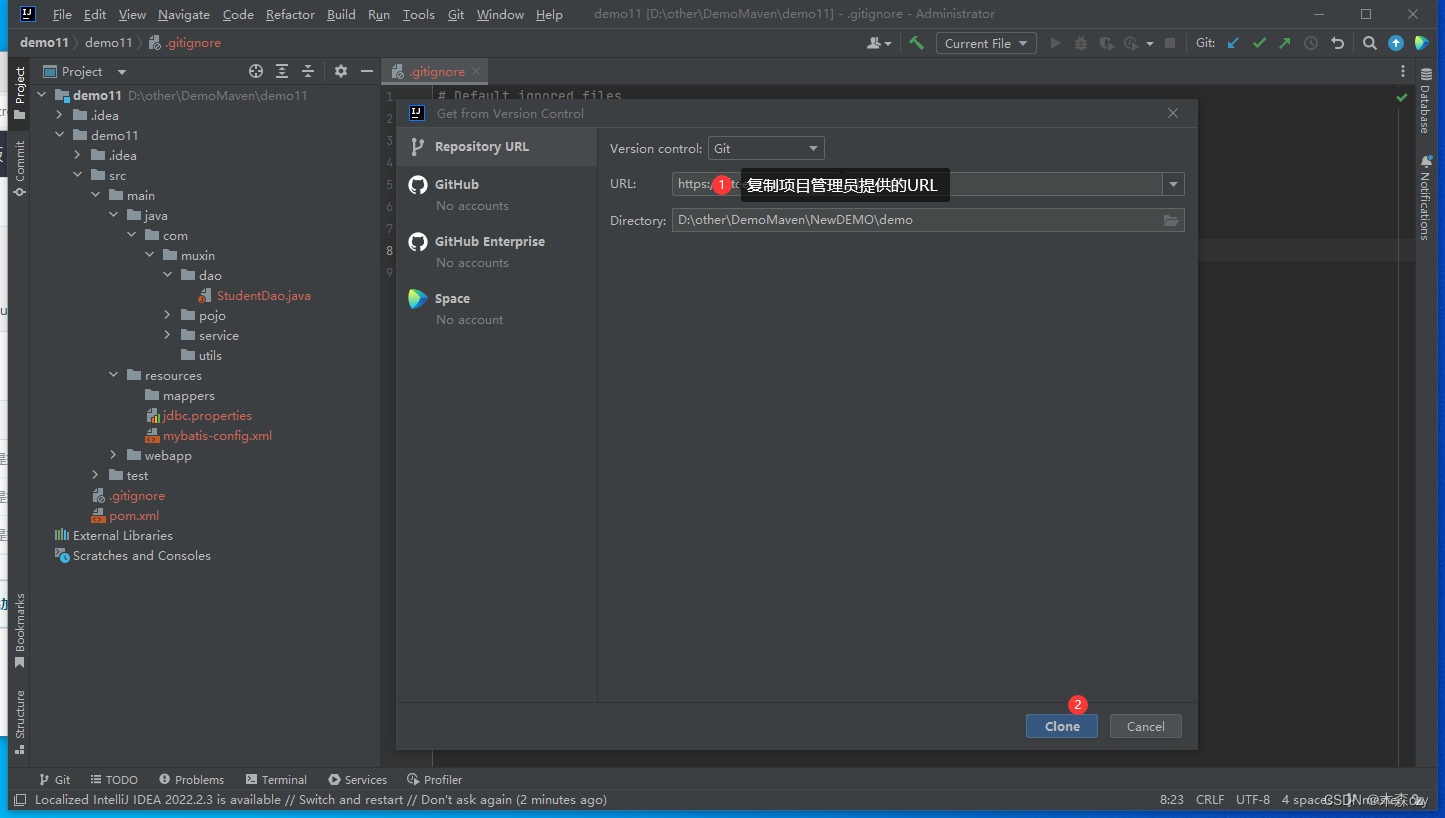The width and height of the screenshot is (1445, 818).
Task: Click Select Opened File target icon
Action: (x=256, y=71)
